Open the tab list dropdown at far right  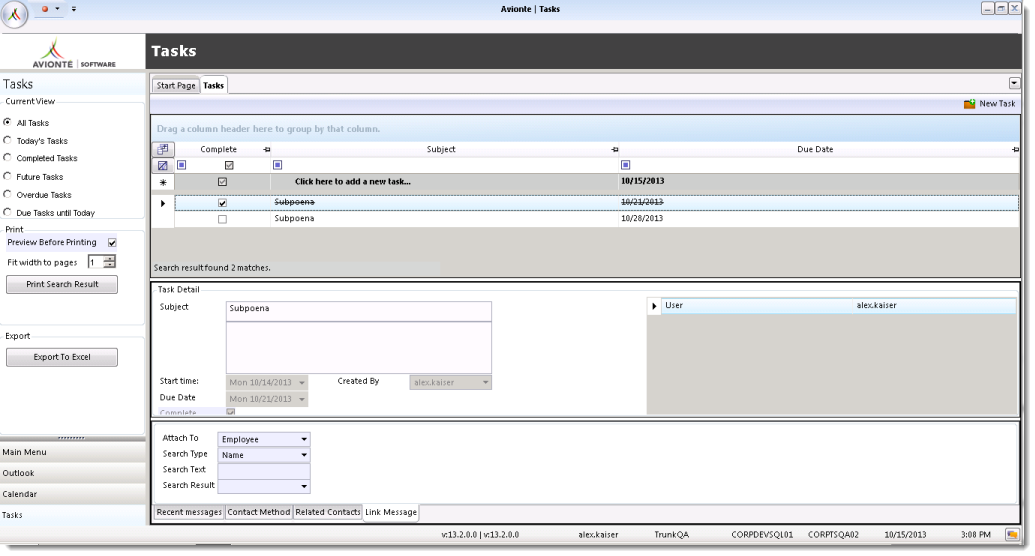(1014, 83)
